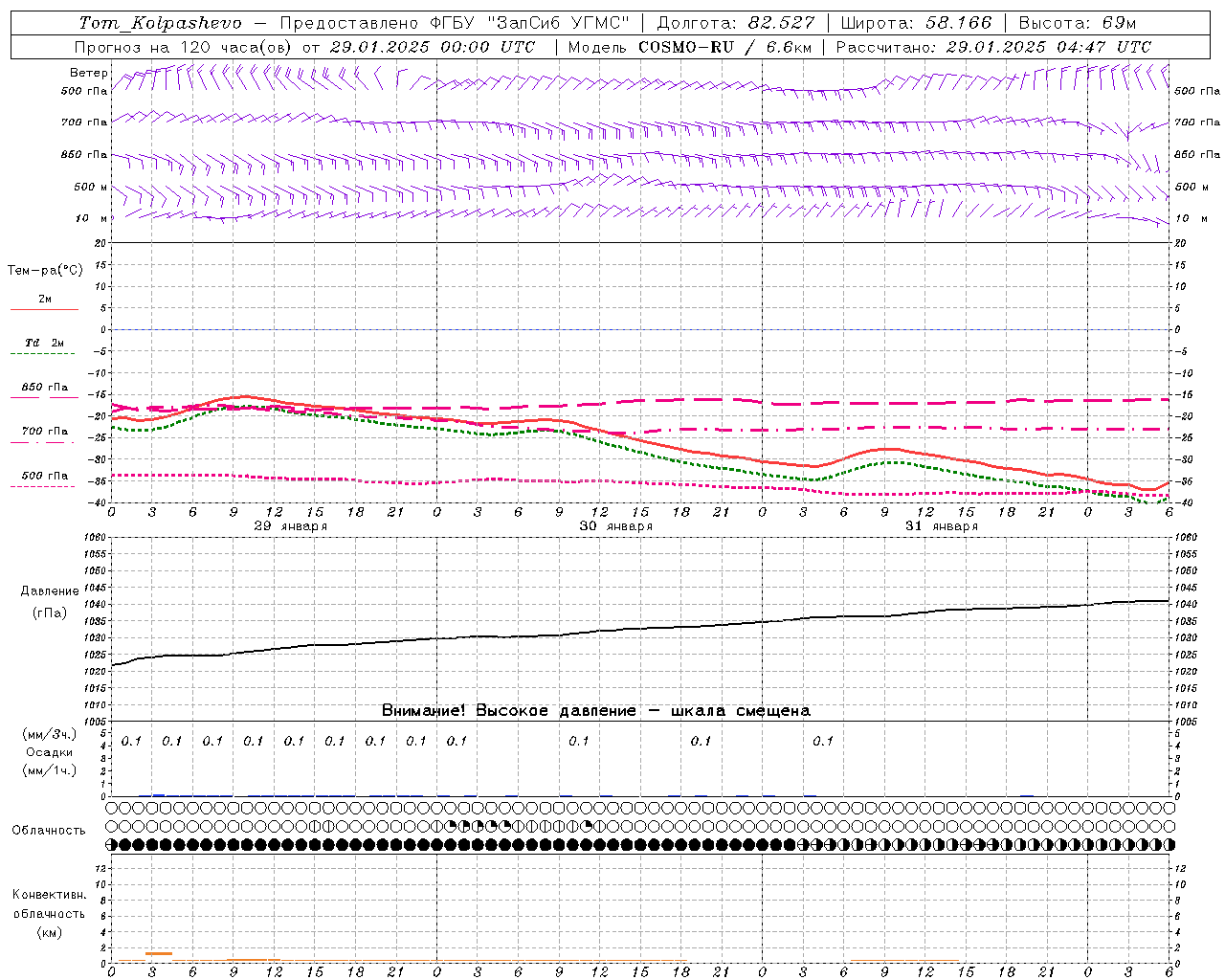Click the 500 гПа temperature legend entry
Viewport: 1225px width, 980px height.
tap(44, 476)
